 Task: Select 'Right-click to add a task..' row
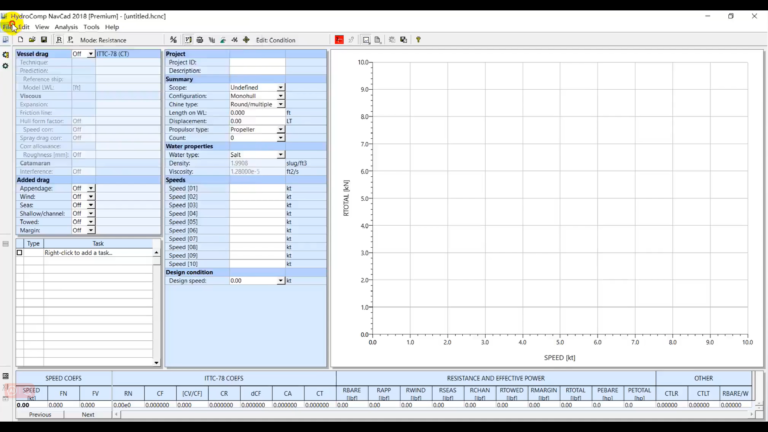point(98,253)
